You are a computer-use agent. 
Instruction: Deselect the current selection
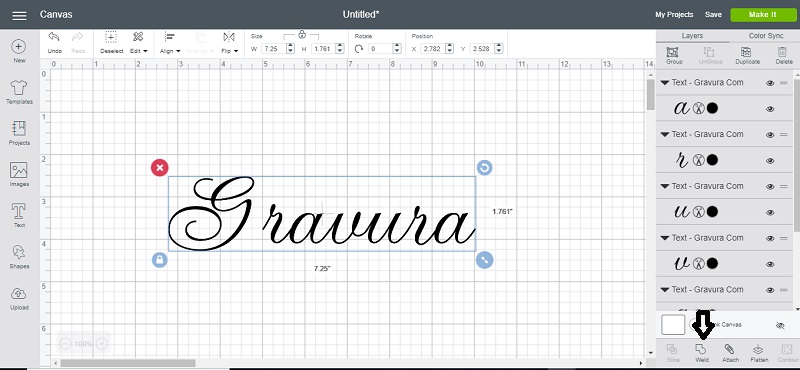[x=111, y=42]
